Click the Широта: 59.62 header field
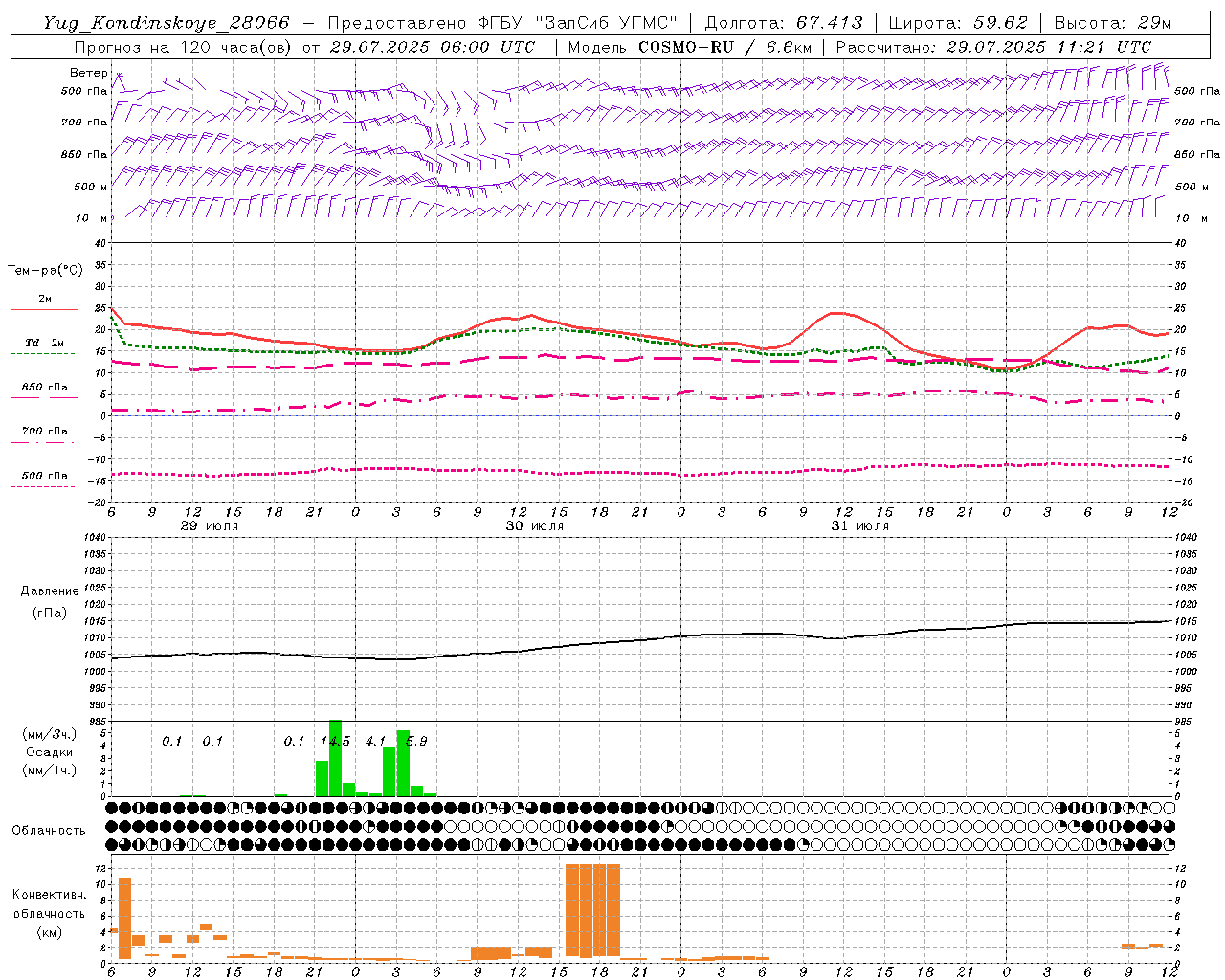Screen dimensions: 1225x980 coord(959,23)
